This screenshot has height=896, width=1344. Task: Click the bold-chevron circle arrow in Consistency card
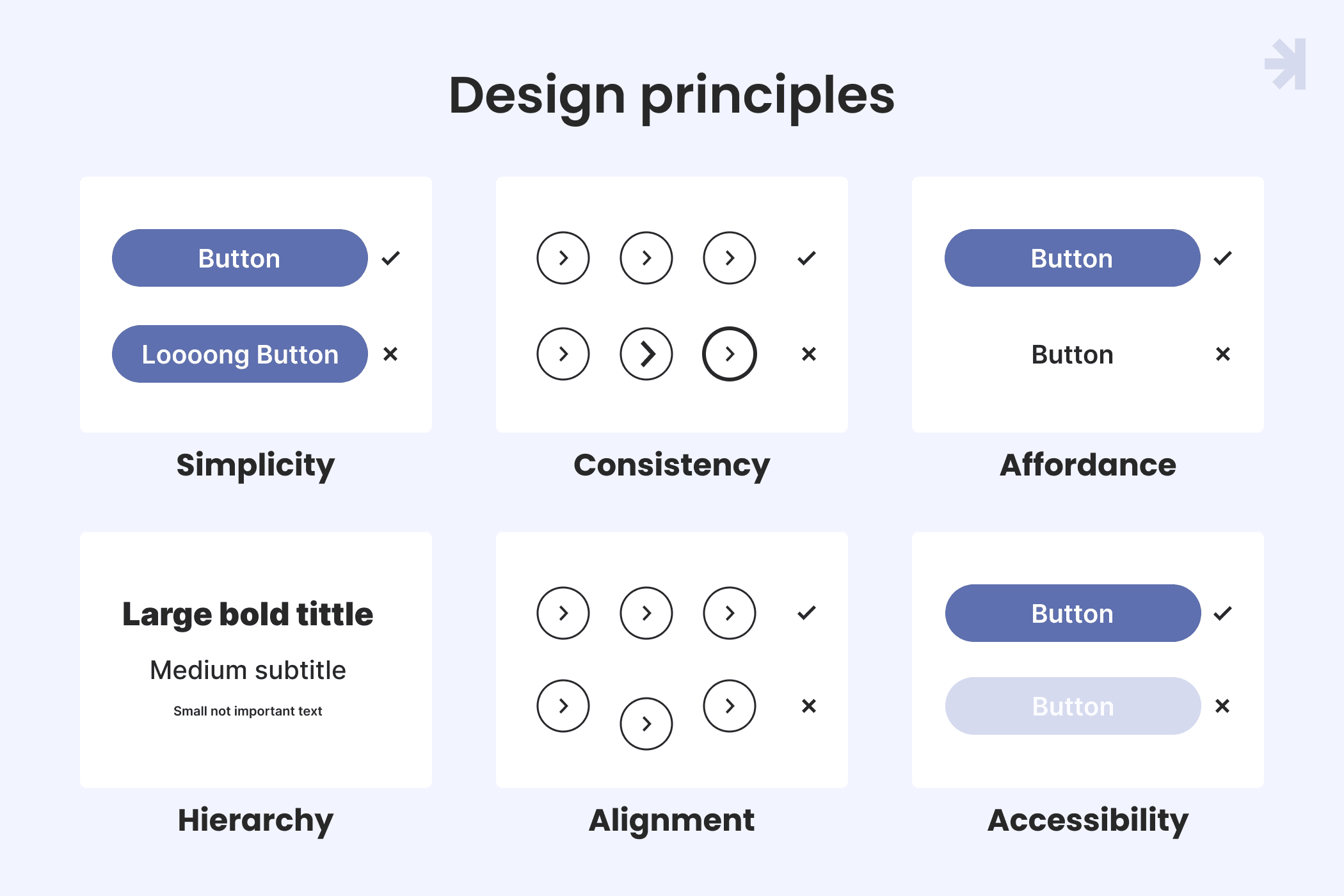pyautogui.click(x=646, y=354)
